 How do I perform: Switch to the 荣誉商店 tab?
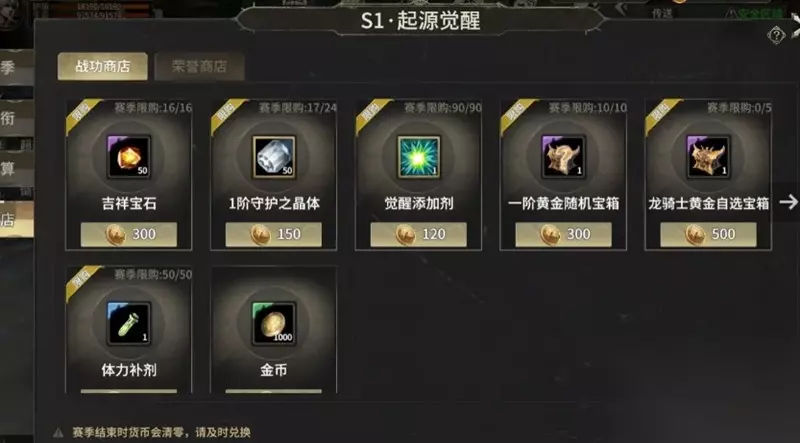pos(199,66)
